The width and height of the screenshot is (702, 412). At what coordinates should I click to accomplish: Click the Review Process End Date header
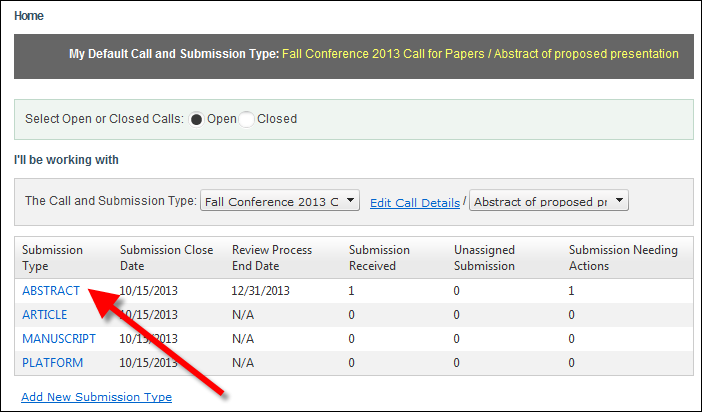(272, 258)
